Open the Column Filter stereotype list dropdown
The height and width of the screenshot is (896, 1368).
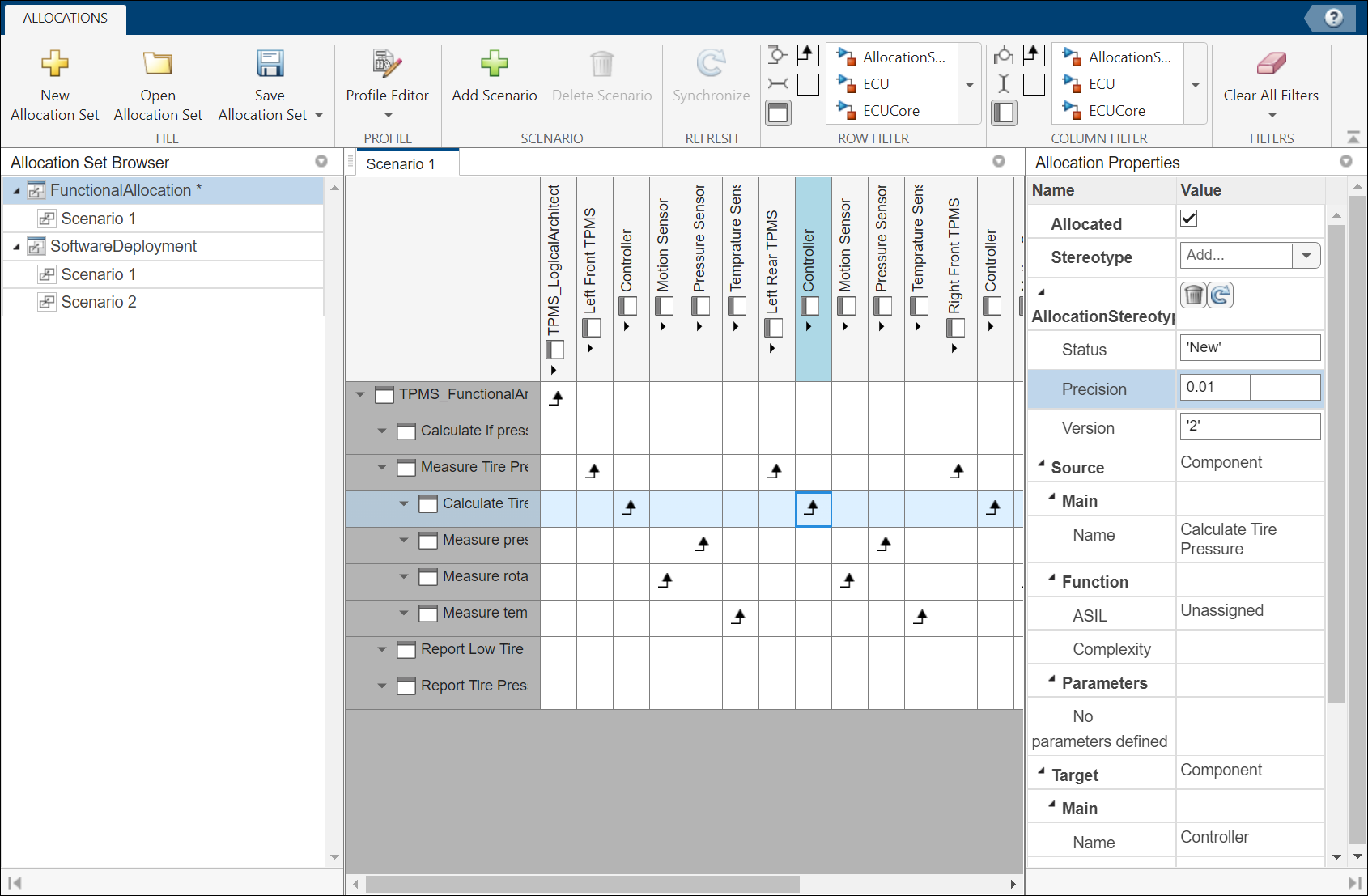(x=1196, y=84)
